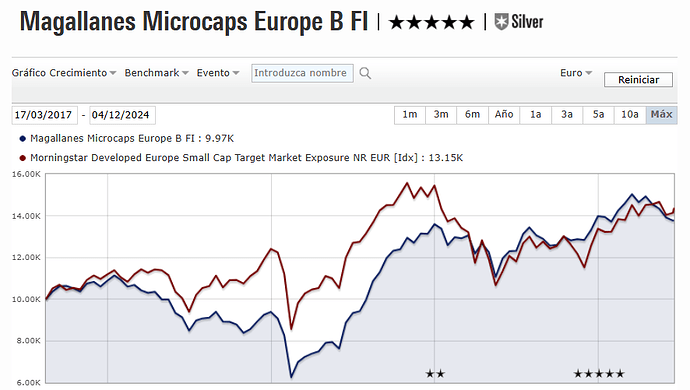This screenshot has height=390, width=690.
Task: Select the red Morningstar index legend dot
Action: point(23,158)
